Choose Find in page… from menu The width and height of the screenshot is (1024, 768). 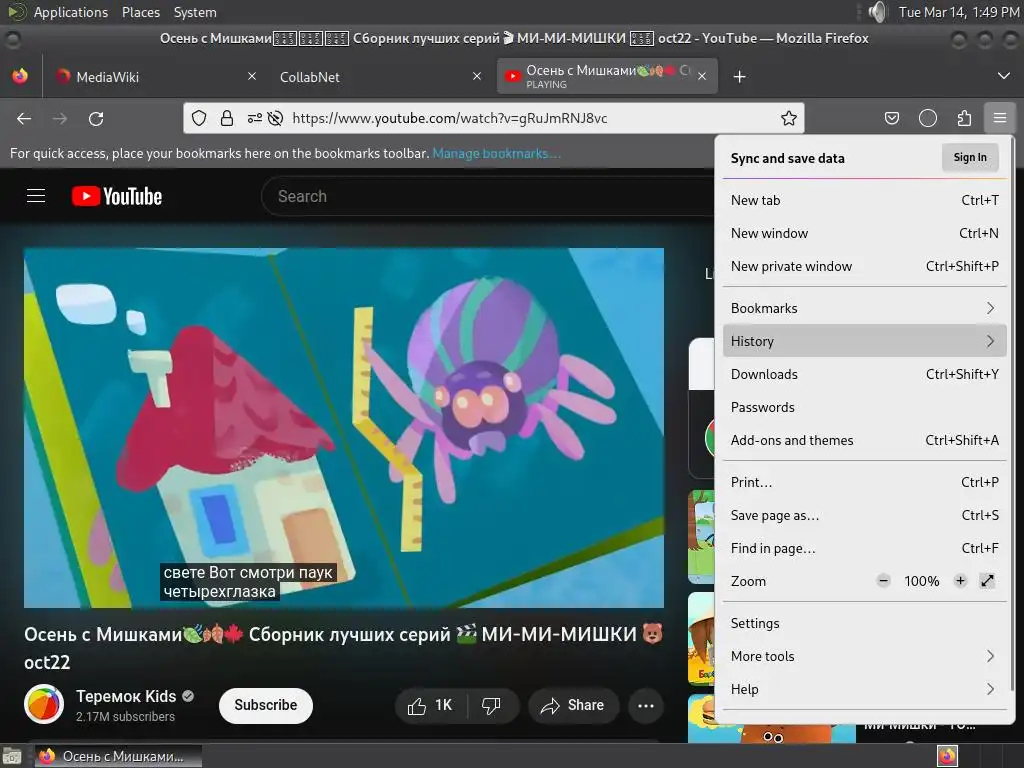coord(864,549)
